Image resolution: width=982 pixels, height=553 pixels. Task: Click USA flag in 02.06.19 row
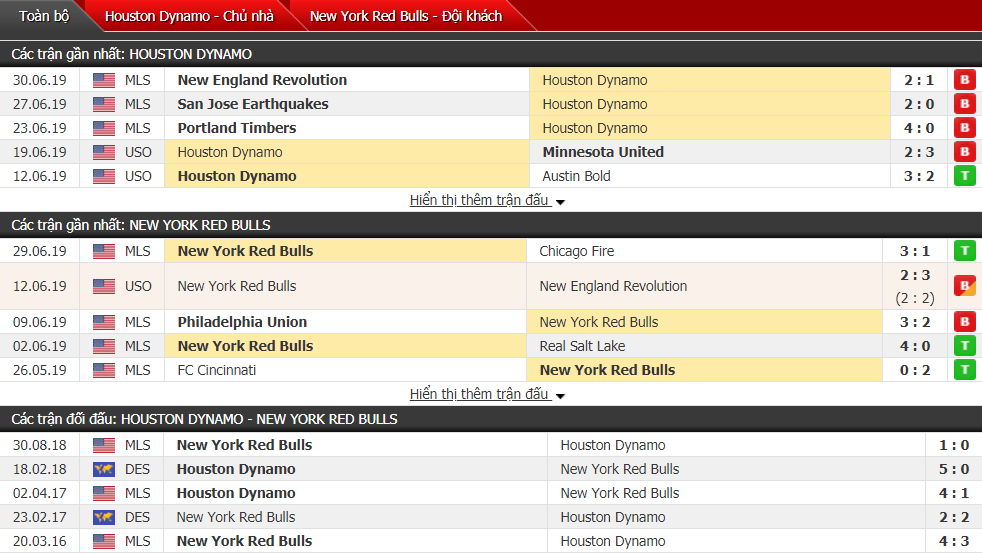coord(104,346)
